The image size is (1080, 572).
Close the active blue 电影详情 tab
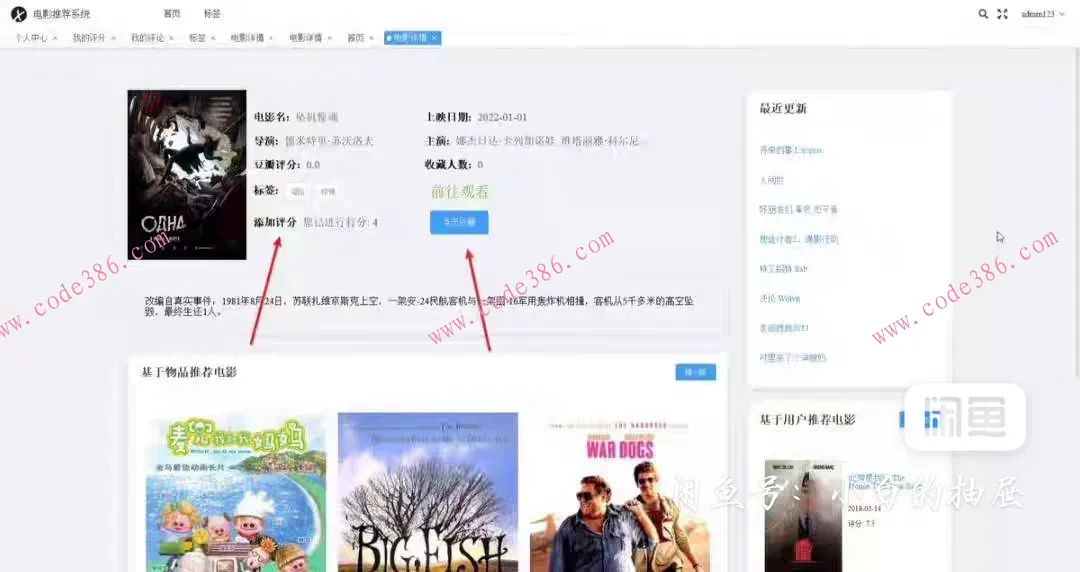point(434,38)
